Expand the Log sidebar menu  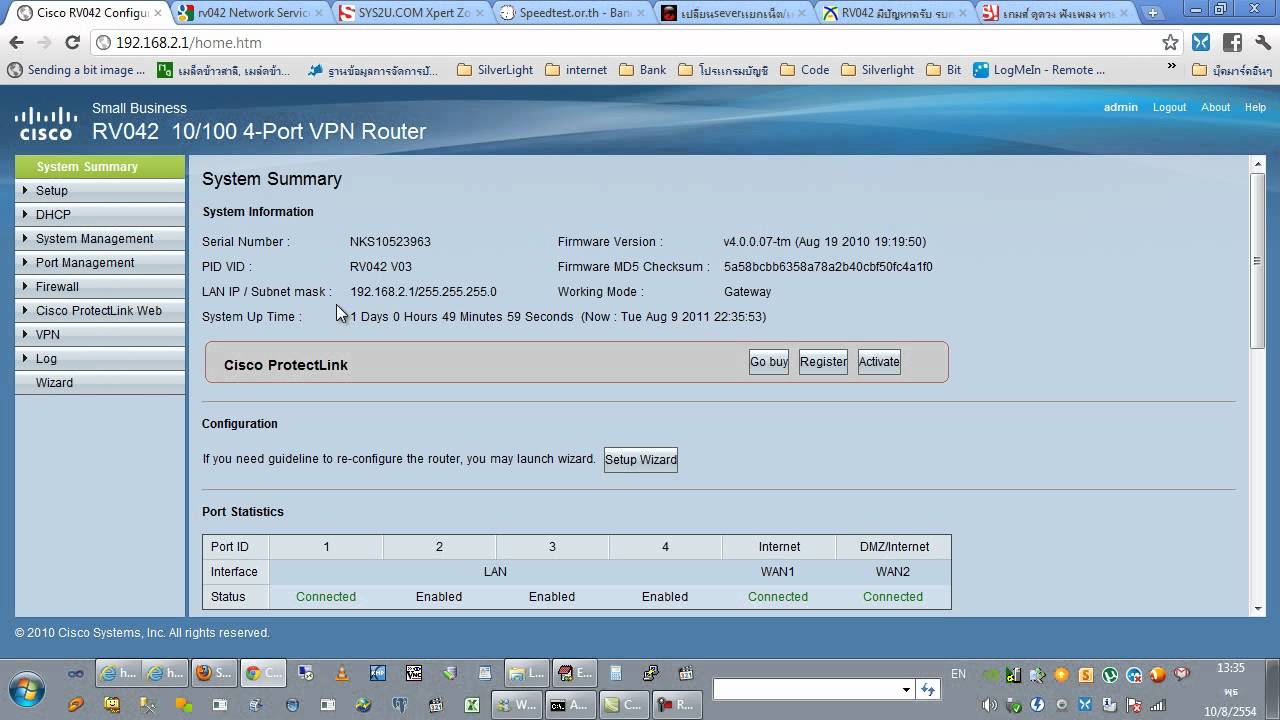100,358
